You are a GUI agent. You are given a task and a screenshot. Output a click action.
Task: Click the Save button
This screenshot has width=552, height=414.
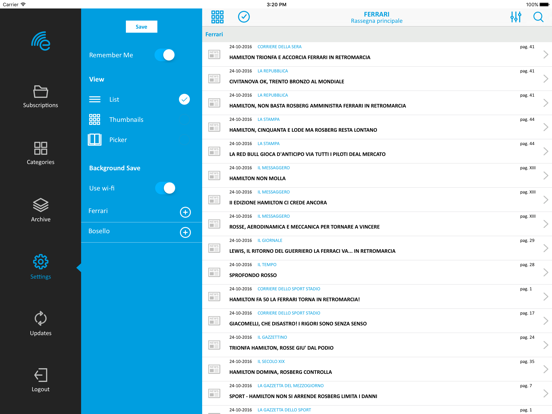pyautogui.click(x=141, y=27)
